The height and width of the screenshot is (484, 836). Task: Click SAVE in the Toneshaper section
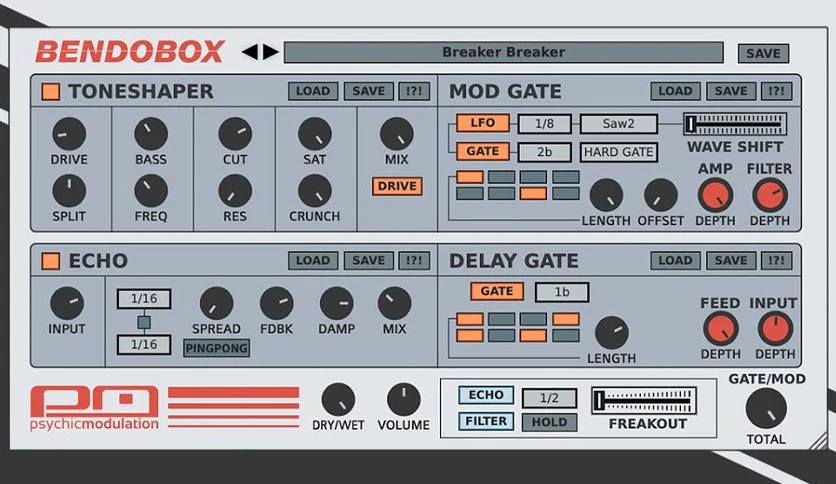pyautogui.click(x=368, y=91)
